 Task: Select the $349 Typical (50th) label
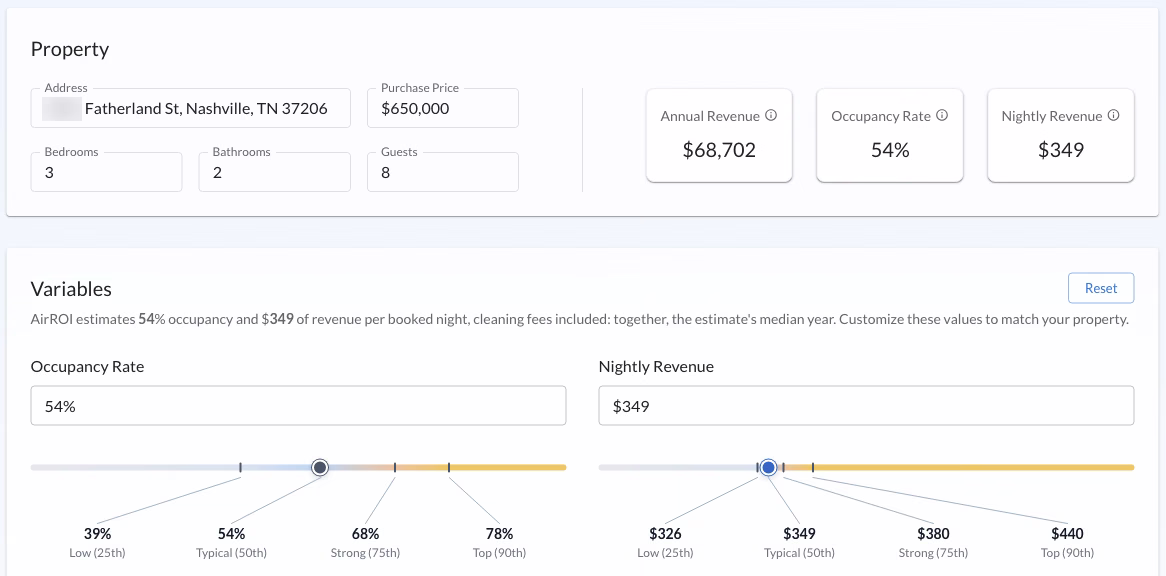[799, 543]
